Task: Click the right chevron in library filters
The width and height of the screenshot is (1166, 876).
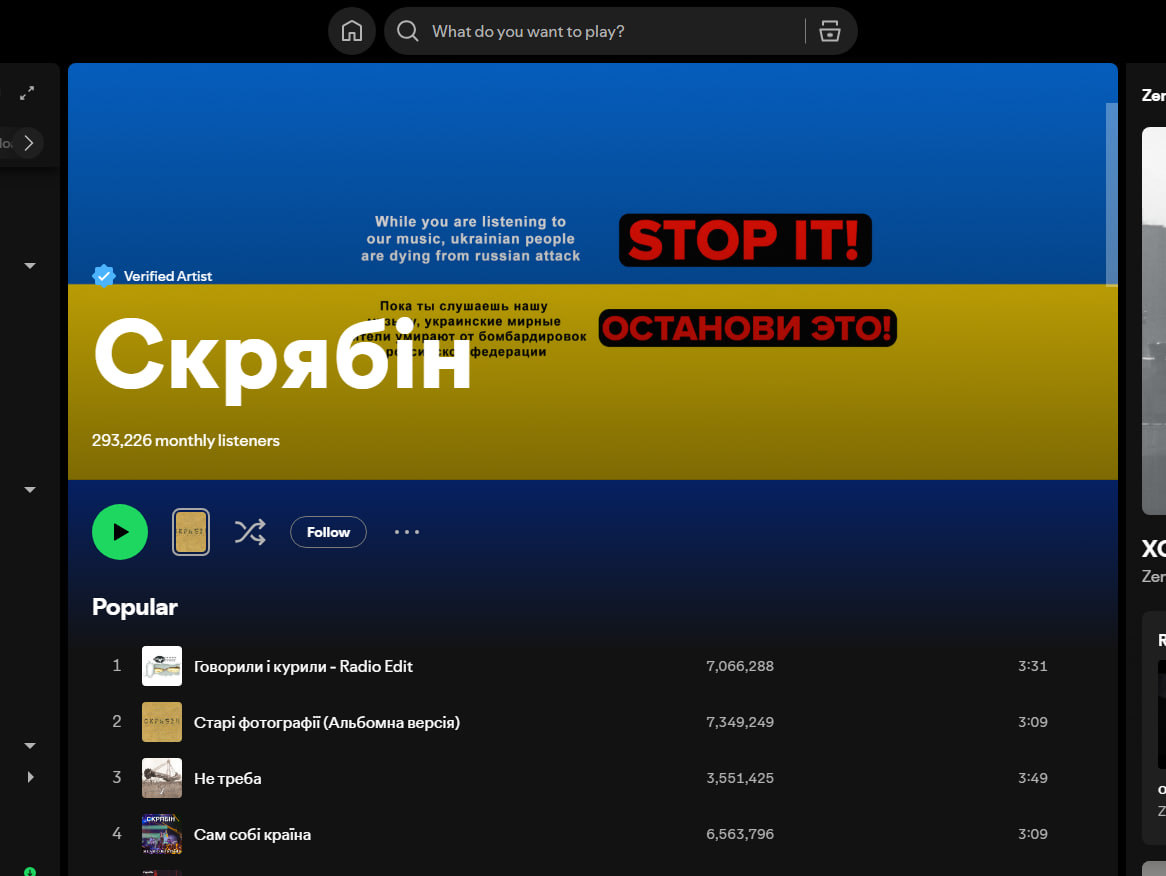Action: click(x=28, y=143)
